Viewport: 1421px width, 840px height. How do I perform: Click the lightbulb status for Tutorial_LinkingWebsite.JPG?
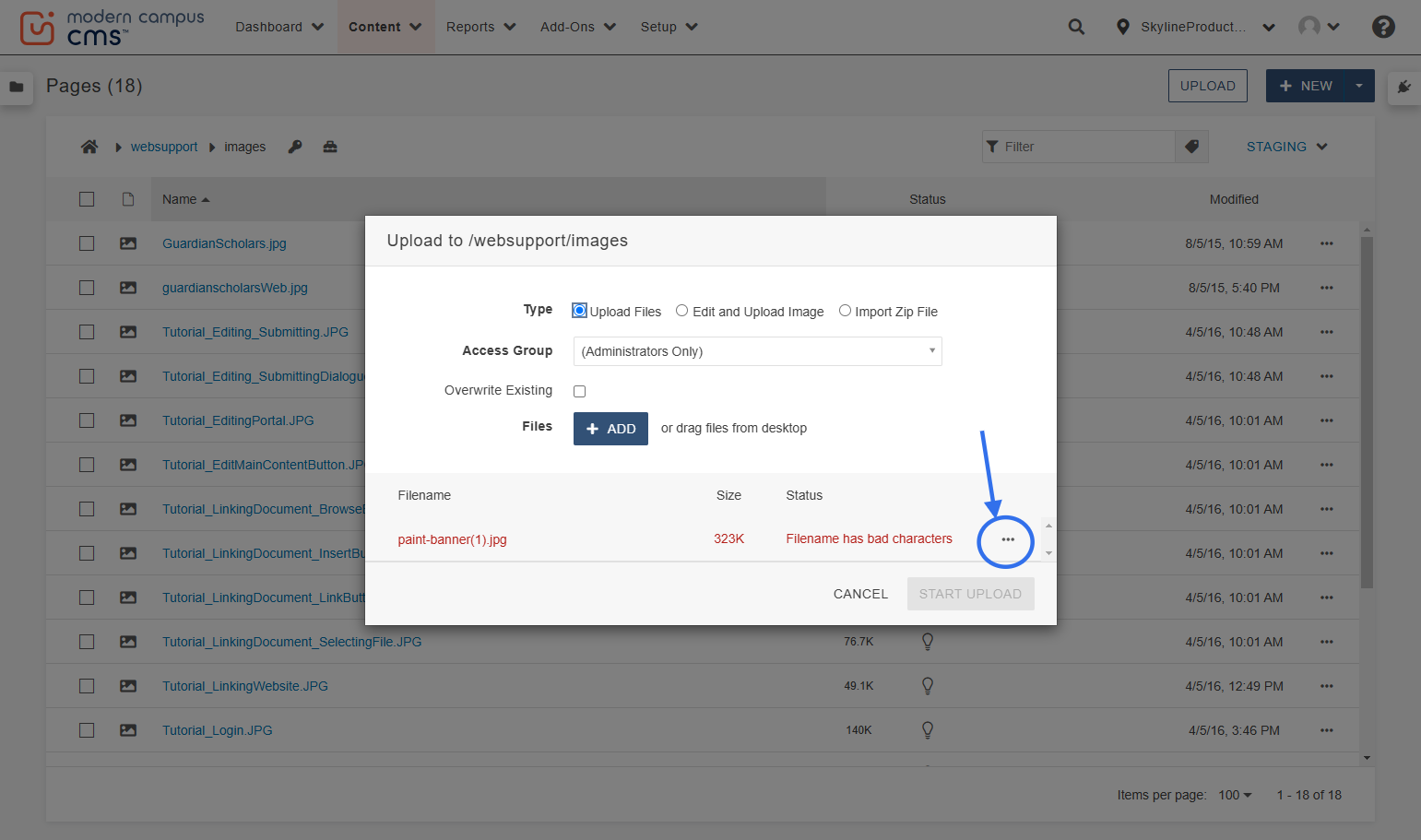[x=928, y=686]
